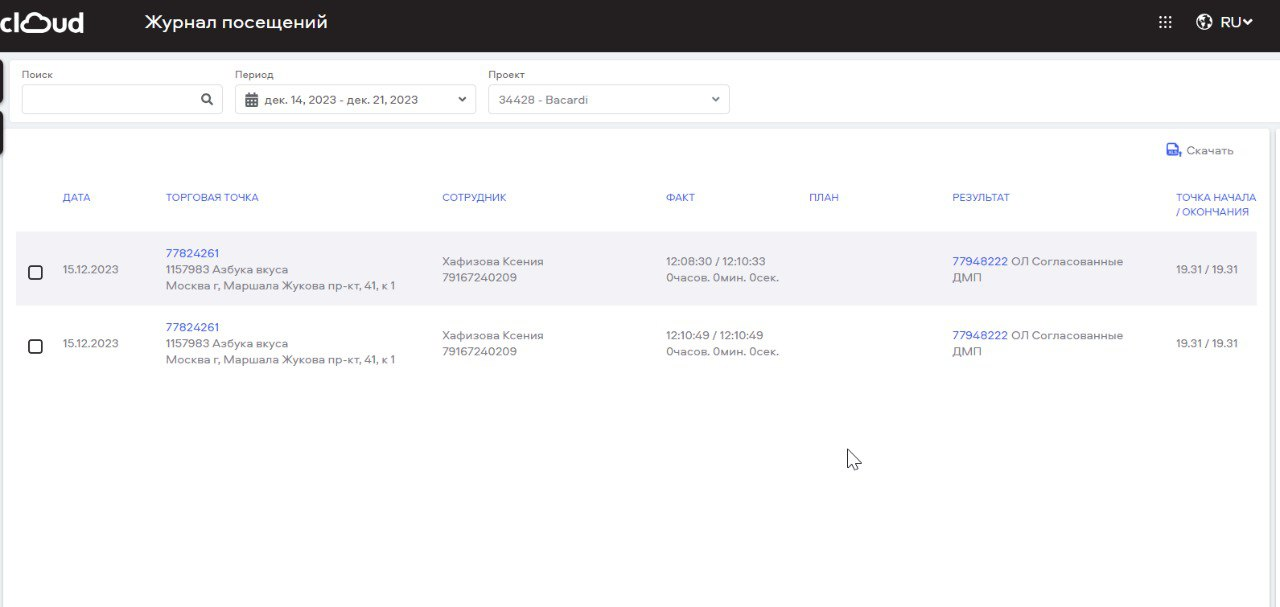Click the duration 0часов. 0мин. 0сек. in the 12:10:49 row

click(722, 351)
